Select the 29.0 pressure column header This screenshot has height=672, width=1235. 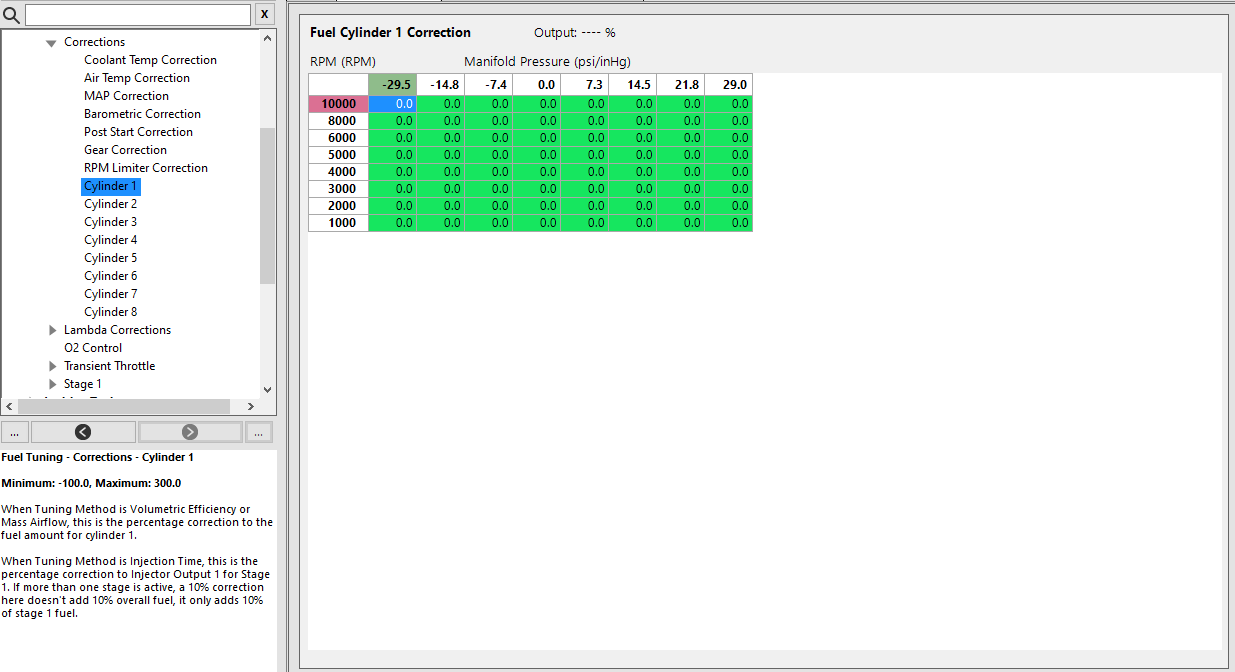pos(729,85)
